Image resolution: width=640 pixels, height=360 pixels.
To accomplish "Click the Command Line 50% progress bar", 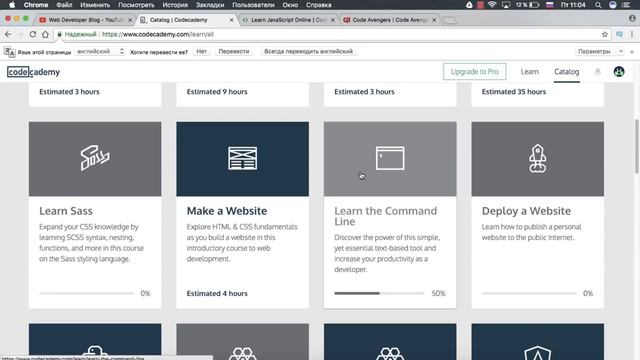I will 379,293.
